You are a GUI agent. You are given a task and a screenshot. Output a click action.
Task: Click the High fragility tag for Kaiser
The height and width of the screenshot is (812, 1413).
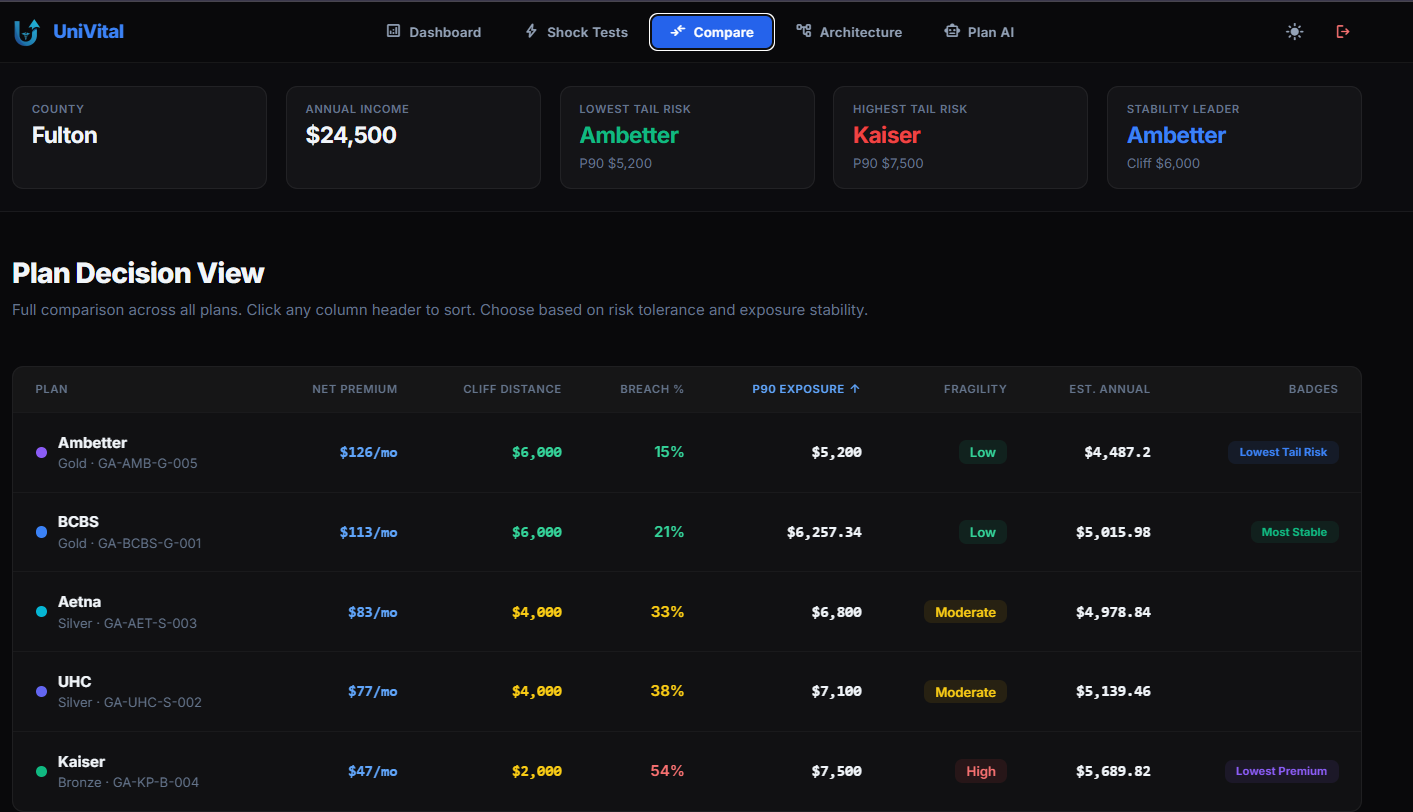click(x=980, y=771)
